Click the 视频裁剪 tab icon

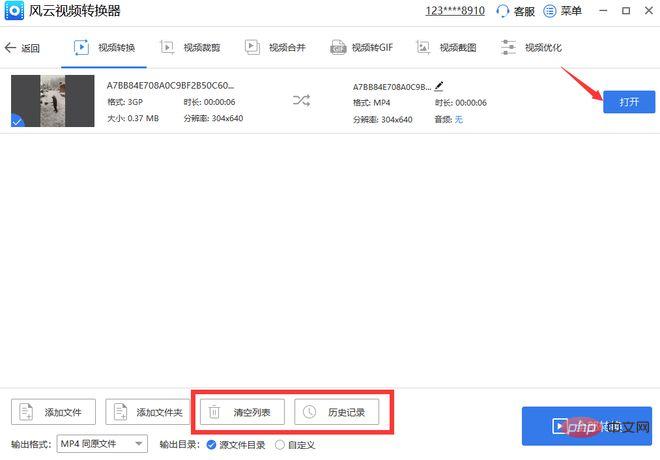[x=167, y=47]
